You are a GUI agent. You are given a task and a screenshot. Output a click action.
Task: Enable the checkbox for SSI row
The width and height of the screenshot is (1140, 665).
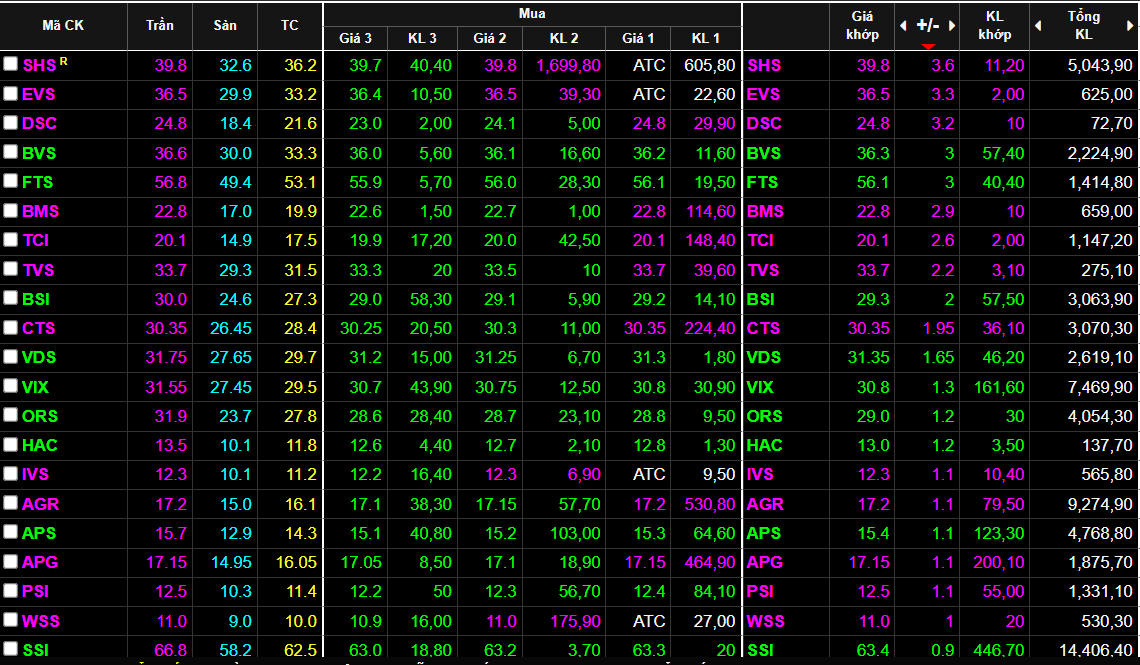(10, 649)
